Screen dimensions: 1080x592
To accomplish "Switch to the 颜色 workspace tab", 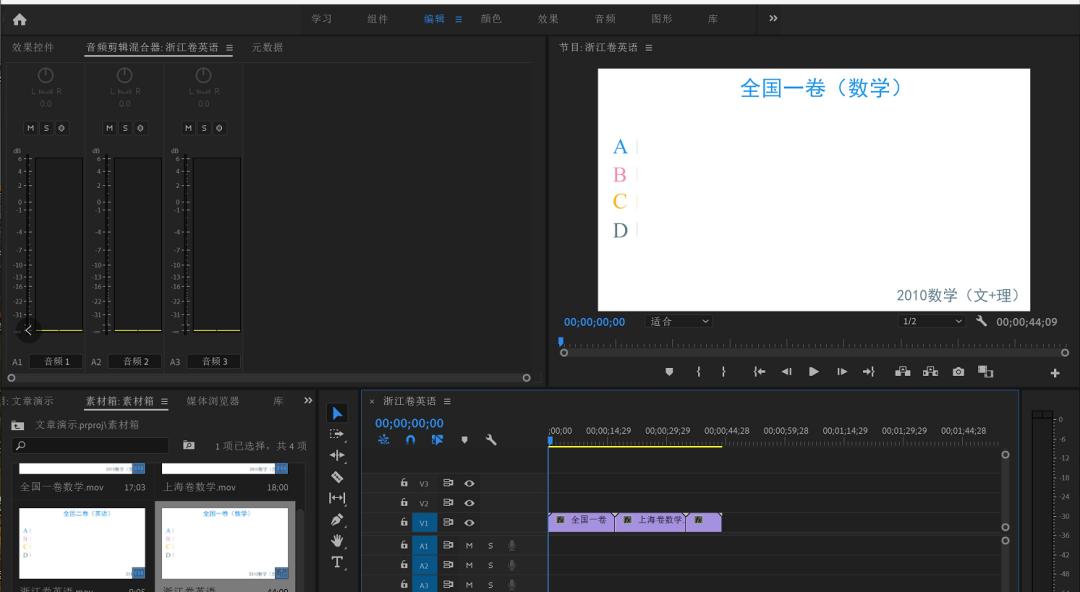I will [491, 19].
